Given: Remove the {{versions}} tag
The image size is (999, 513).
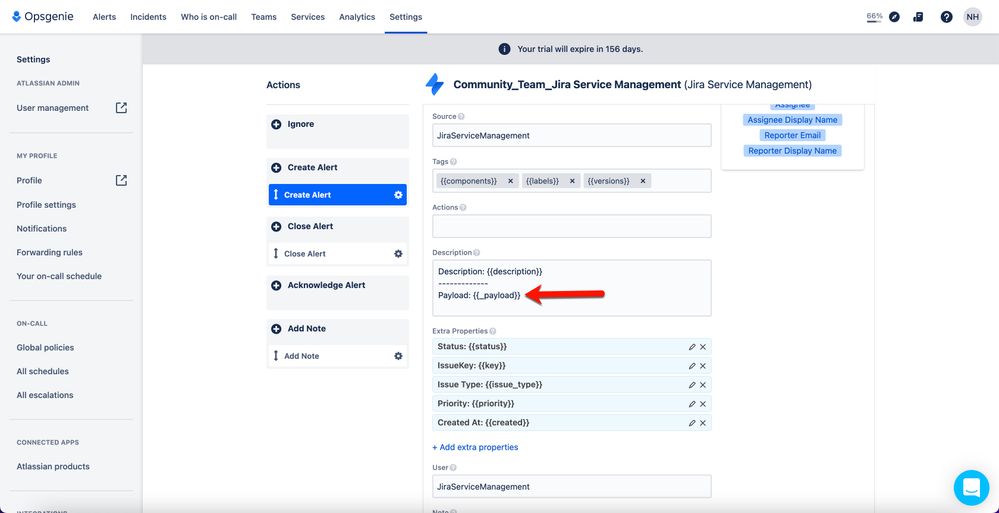Looking at the screenshot, I should (643, 181).
